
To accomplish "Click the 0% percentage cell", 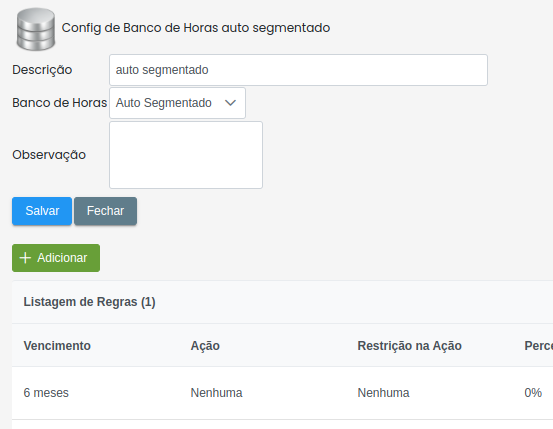I will [533, 393].
